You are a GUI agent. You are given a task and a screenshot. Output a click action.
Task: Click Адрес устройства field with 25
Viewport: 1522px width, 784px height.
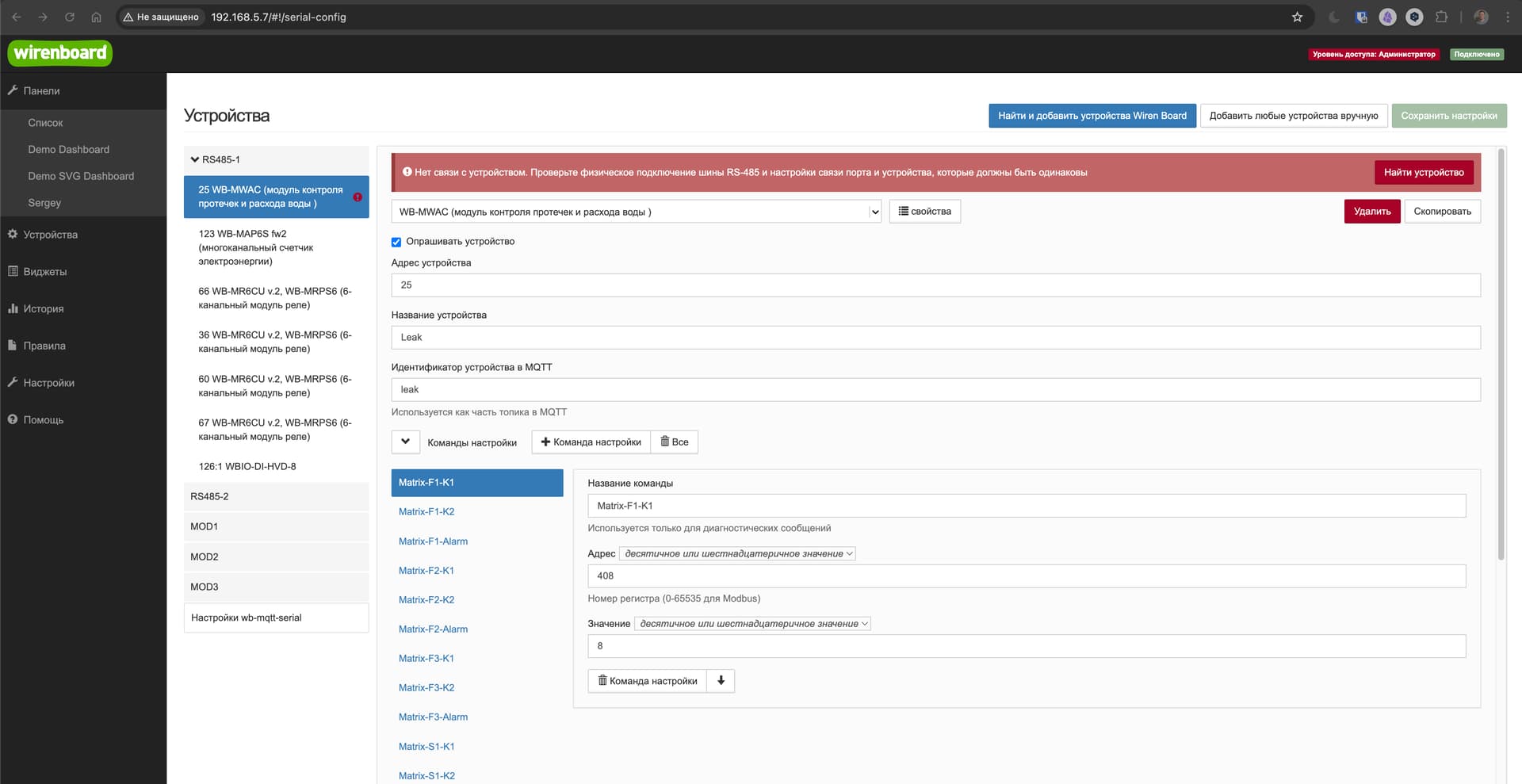[x=936, y=285]
